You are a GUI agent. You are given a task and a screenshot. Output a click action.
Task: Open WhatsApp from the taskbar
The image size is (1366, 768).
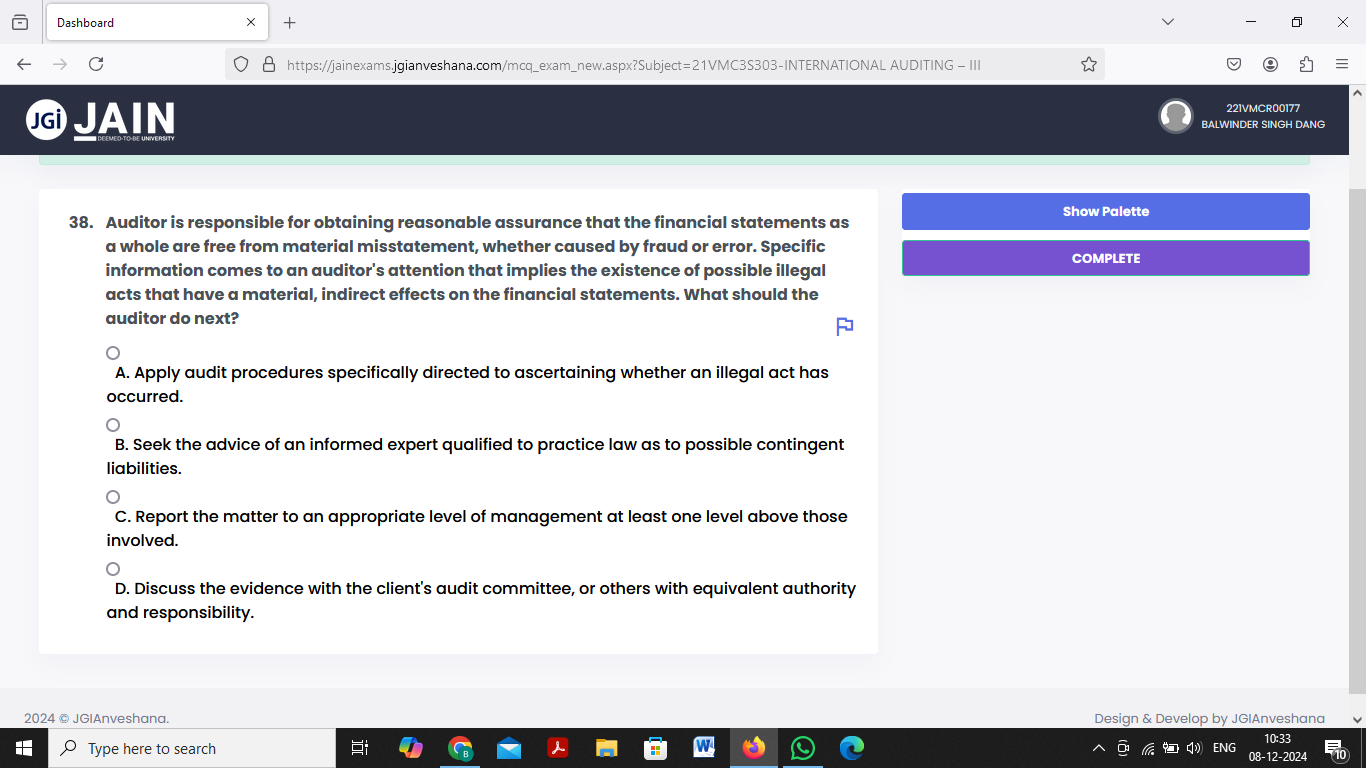(x=802, y=748)
